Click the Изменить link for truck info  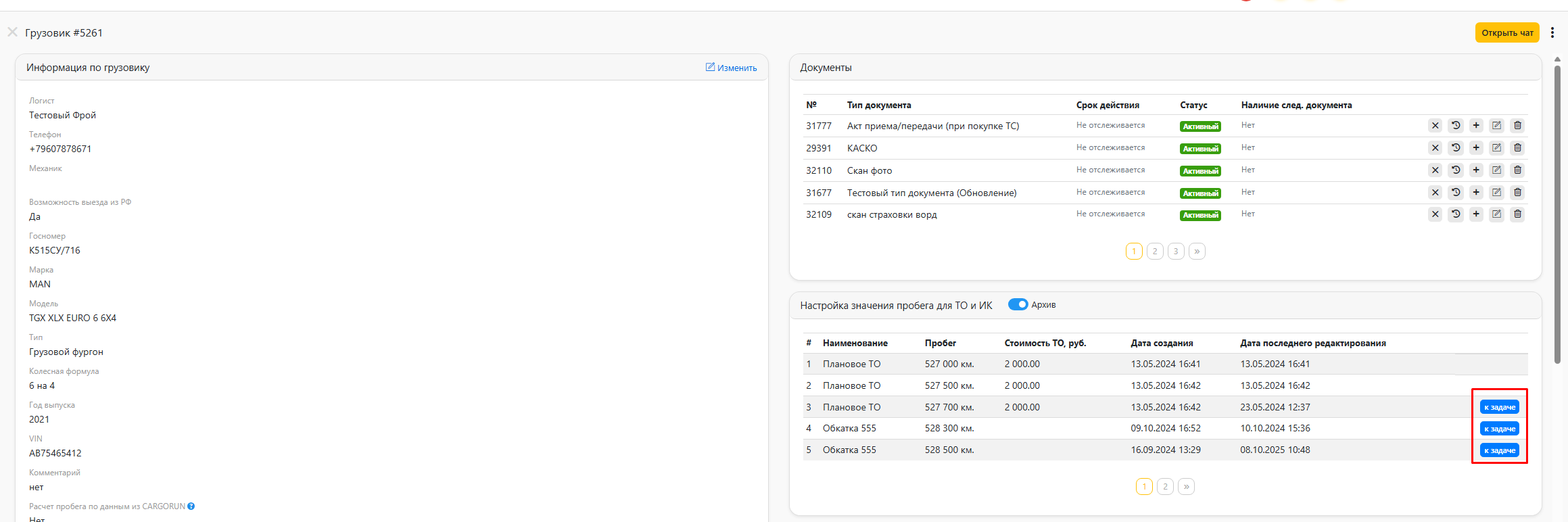(731, 68)
